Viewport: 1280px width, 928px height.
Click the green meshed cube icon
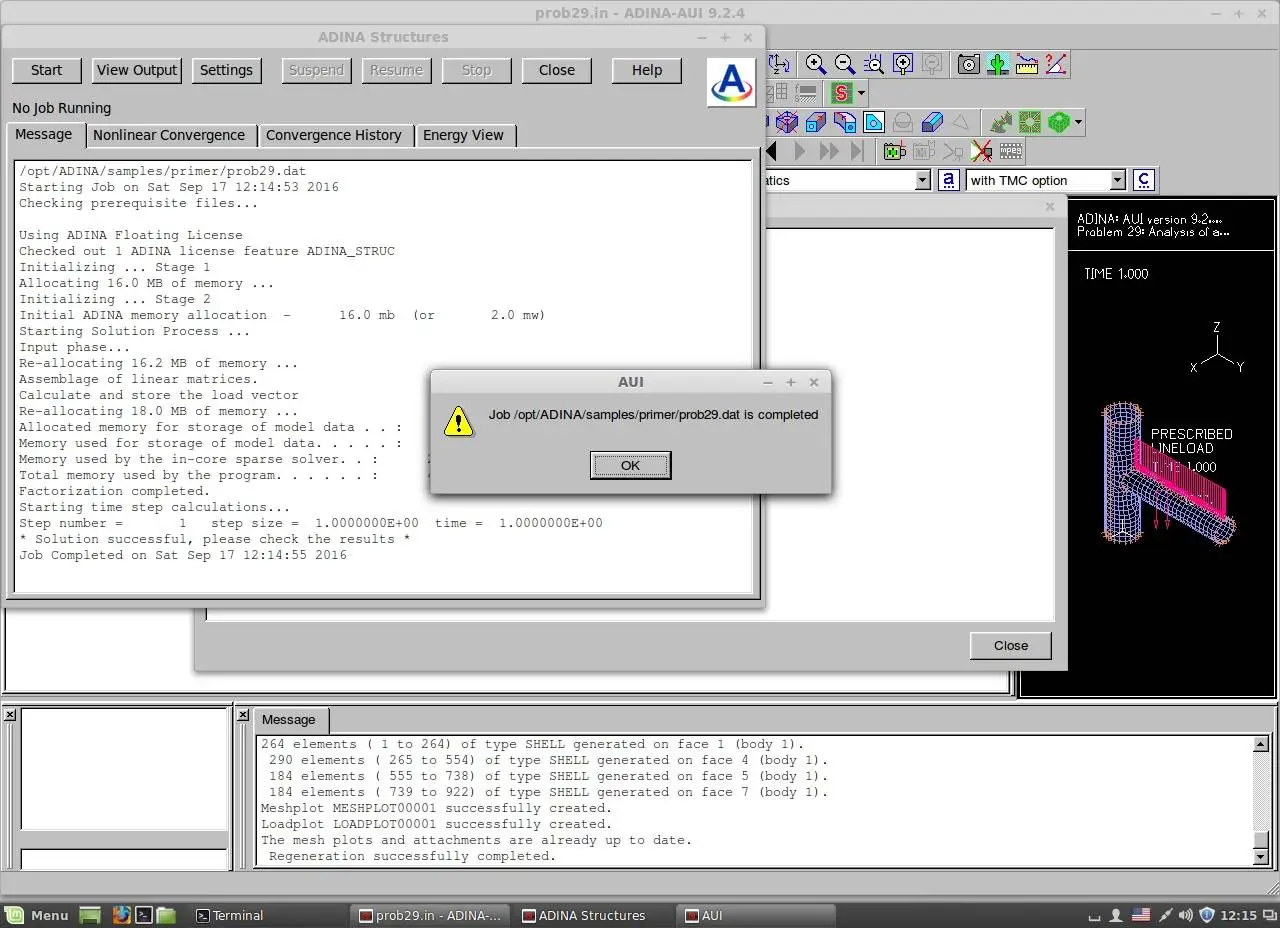(x=1058, y=122)
